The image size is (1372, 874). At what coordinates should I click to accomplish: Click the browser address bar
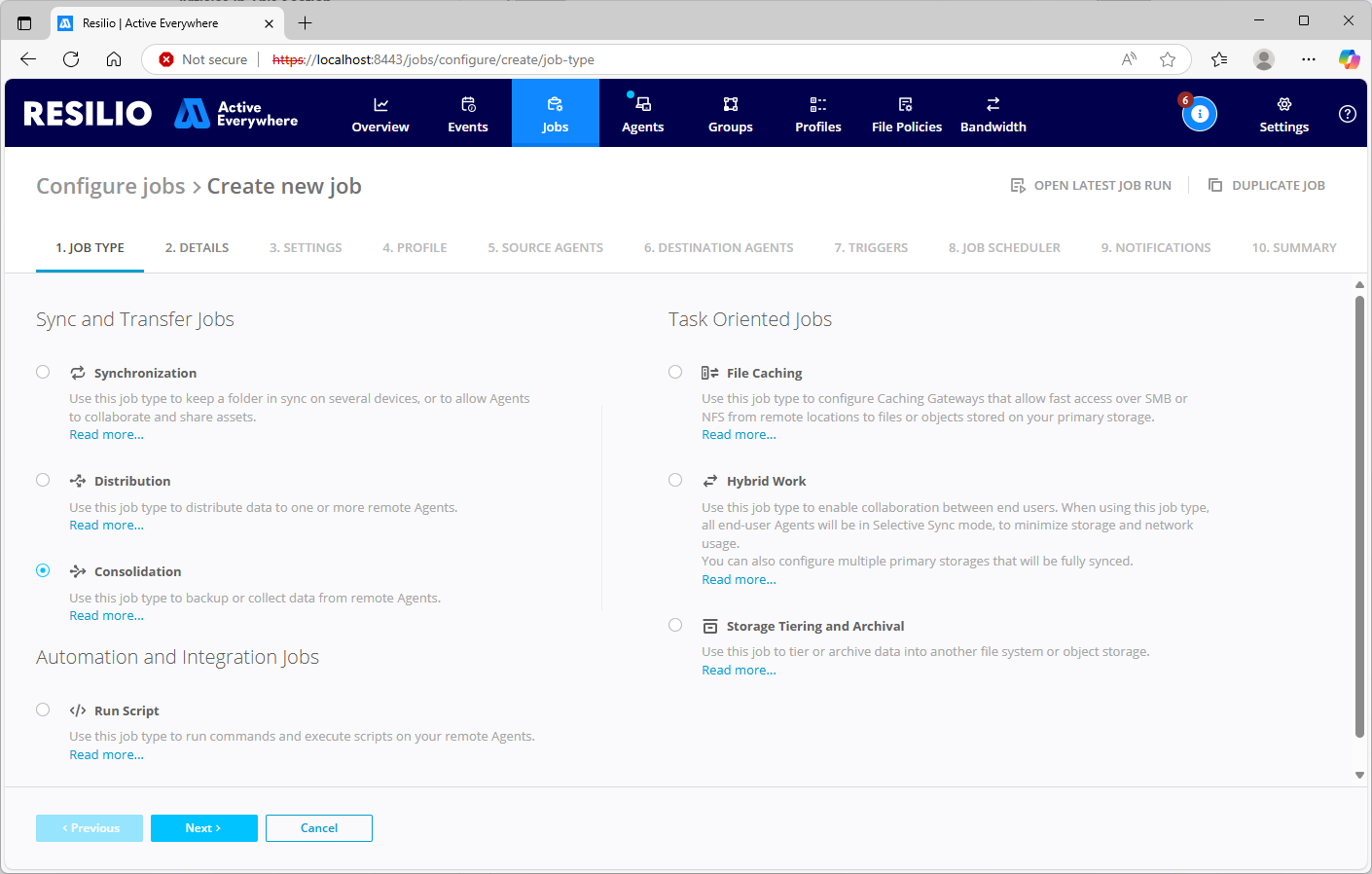681,59
